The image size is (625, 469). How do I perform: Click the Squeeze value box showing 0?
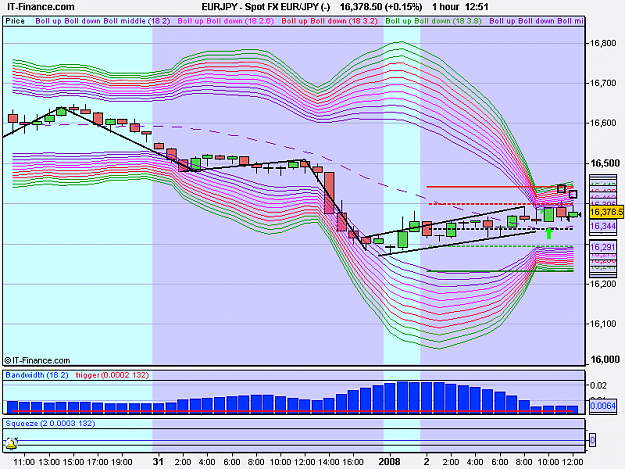592,440
